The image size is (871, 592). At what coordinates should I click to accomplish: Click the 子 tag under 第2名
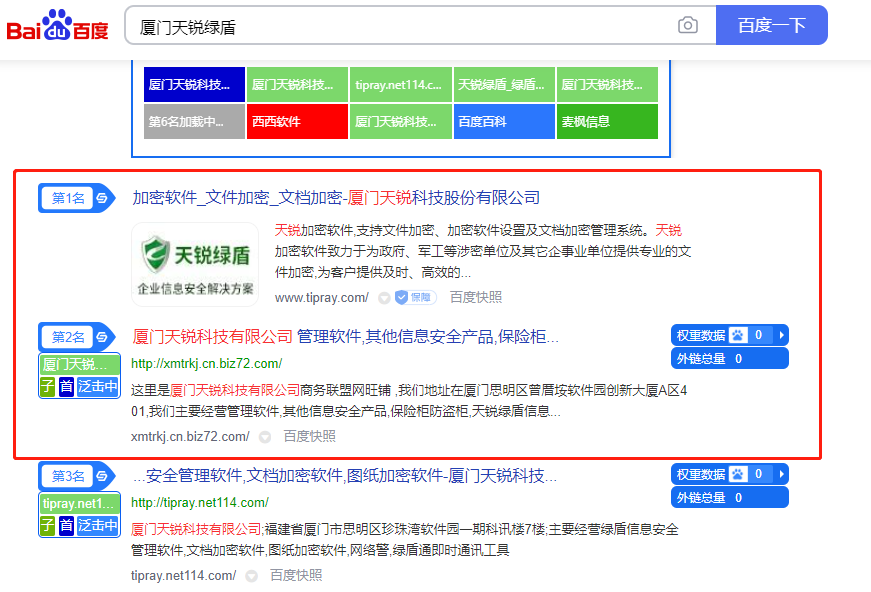pyautogui.click(x=48, y=386)
